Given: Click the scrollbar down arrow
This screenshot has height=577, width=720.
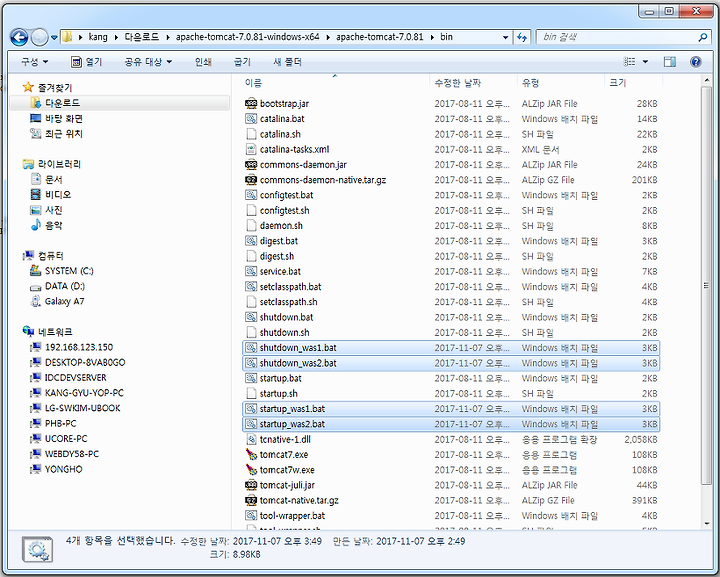Looking at the screenshot, I should (706, 523).
